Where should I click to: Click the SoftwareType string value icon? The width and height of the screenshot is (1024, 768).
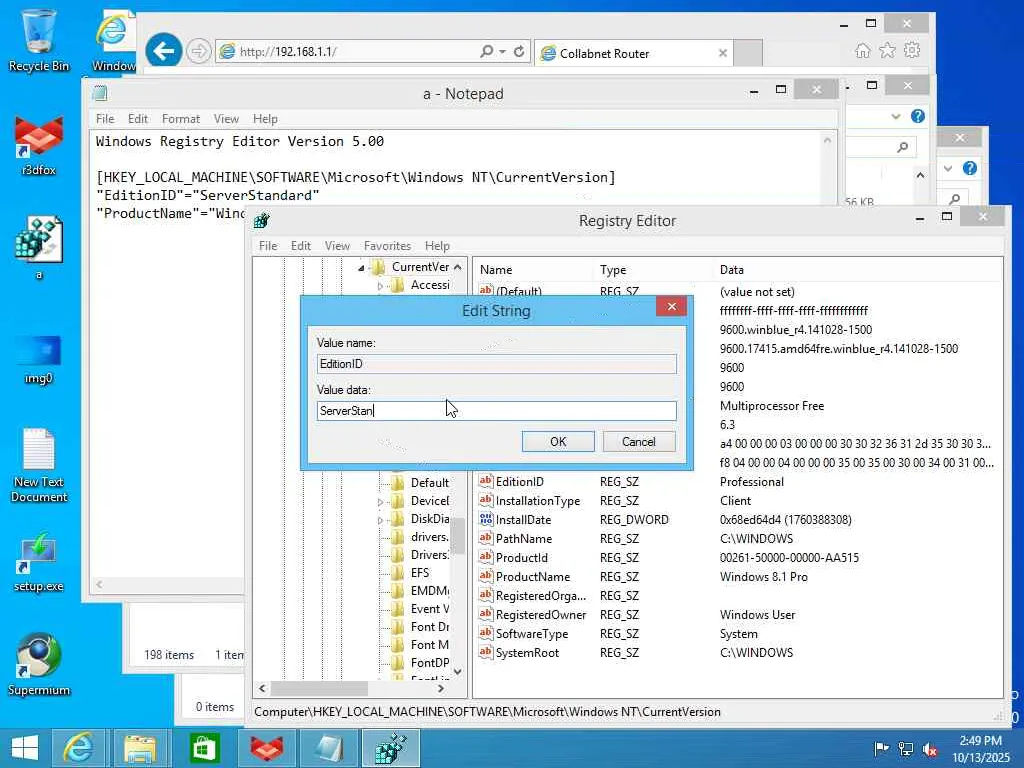[485, 633]
